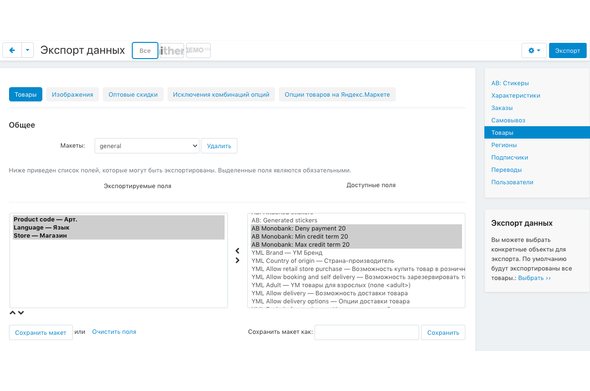Open AB: Стикеры in the sidebar
Viewport: 590px width, 391px height.
coord(510,83)
